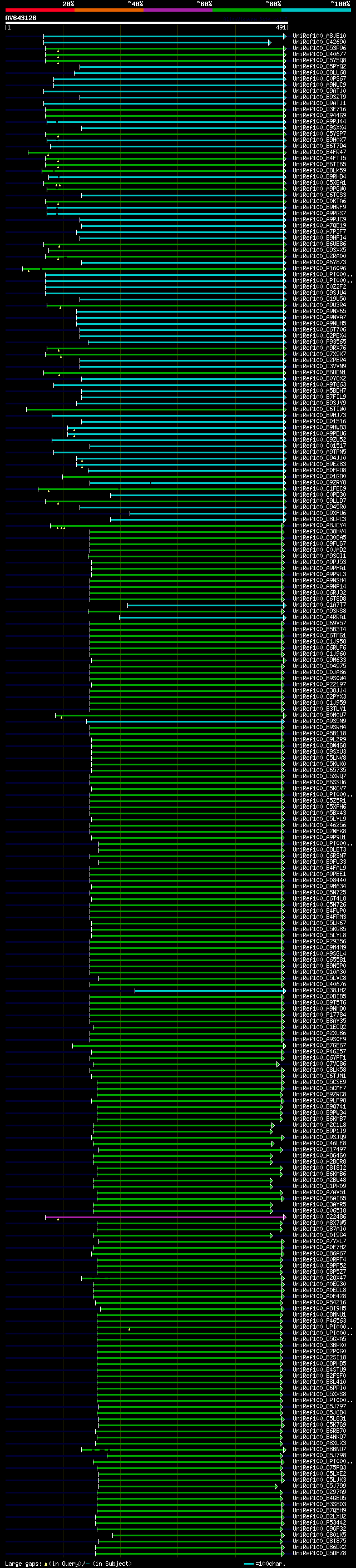This screenshot has width=356, height=1568.
Task: Click UniRef100_Q8LPC3 label
Action: pos(319,520)
